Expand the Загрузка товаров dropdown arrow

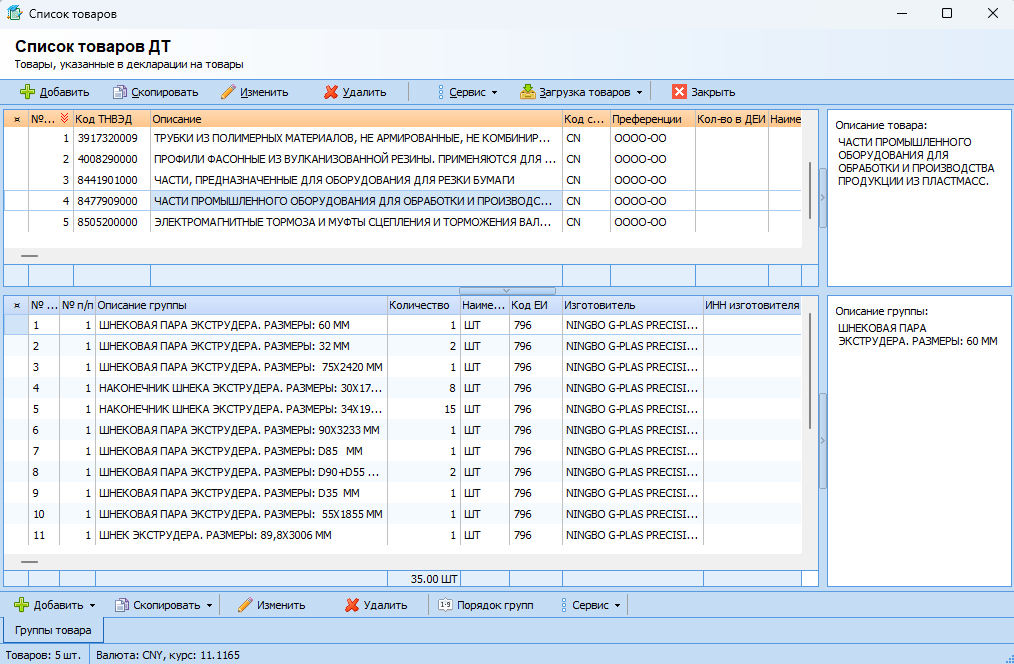coord(639,92)
